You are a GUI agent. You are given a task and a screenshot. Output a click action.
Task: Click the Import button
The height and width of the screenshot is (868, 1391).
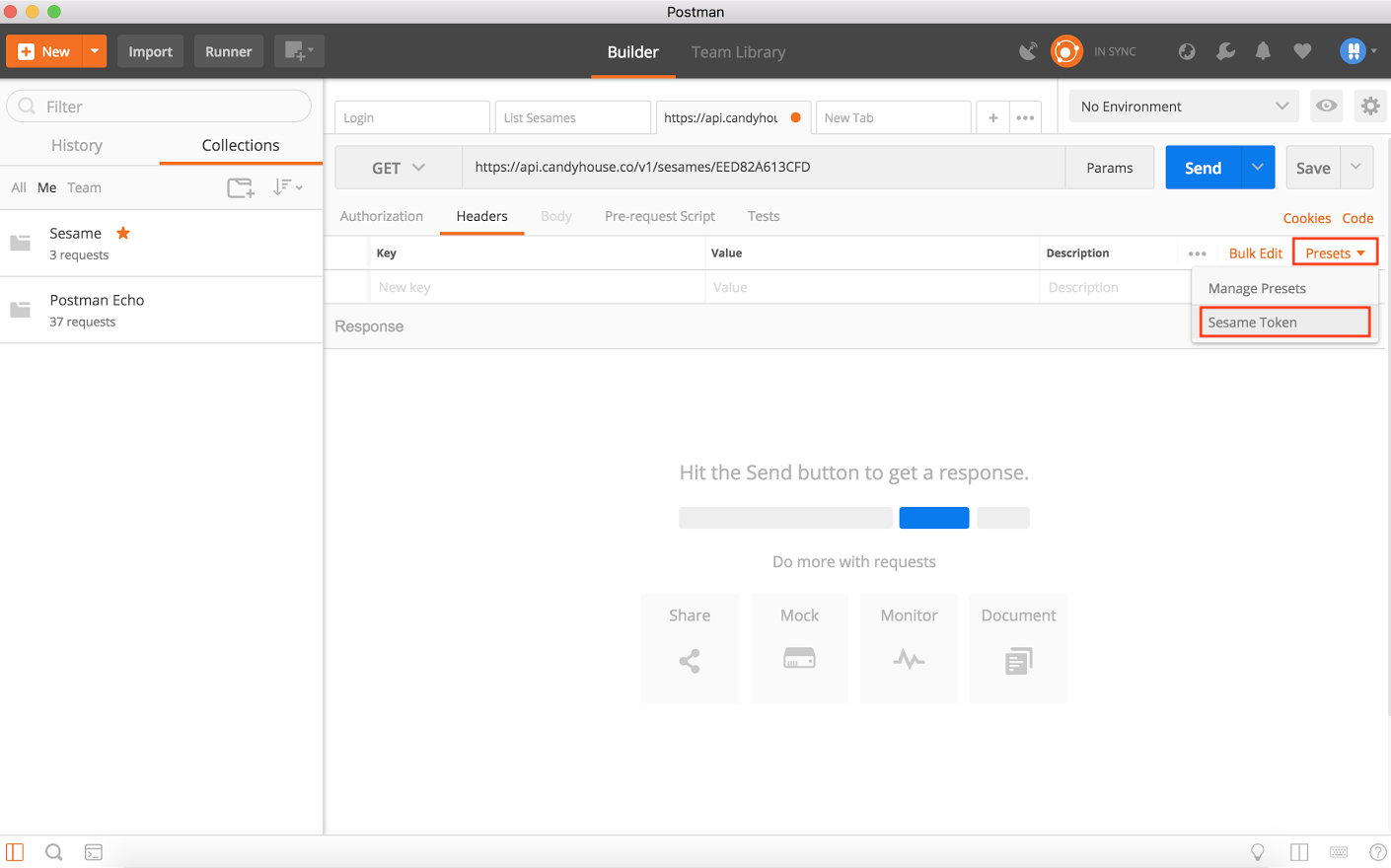[150, 51]
